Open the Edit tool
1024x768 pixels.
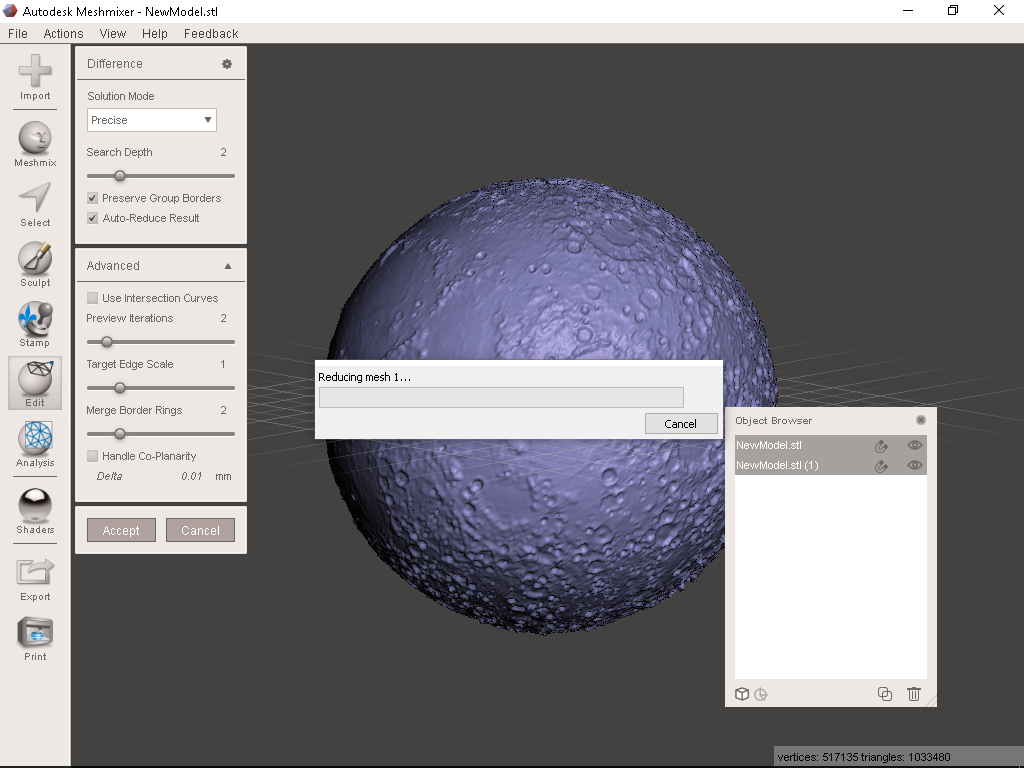coord(35,383)
